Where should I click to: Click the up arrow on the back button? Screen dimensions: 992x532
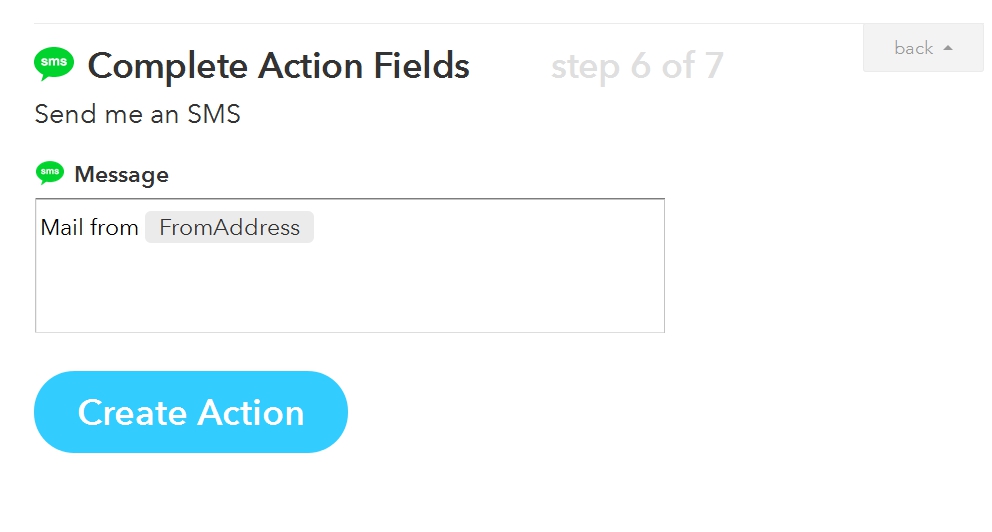point(948,48)
